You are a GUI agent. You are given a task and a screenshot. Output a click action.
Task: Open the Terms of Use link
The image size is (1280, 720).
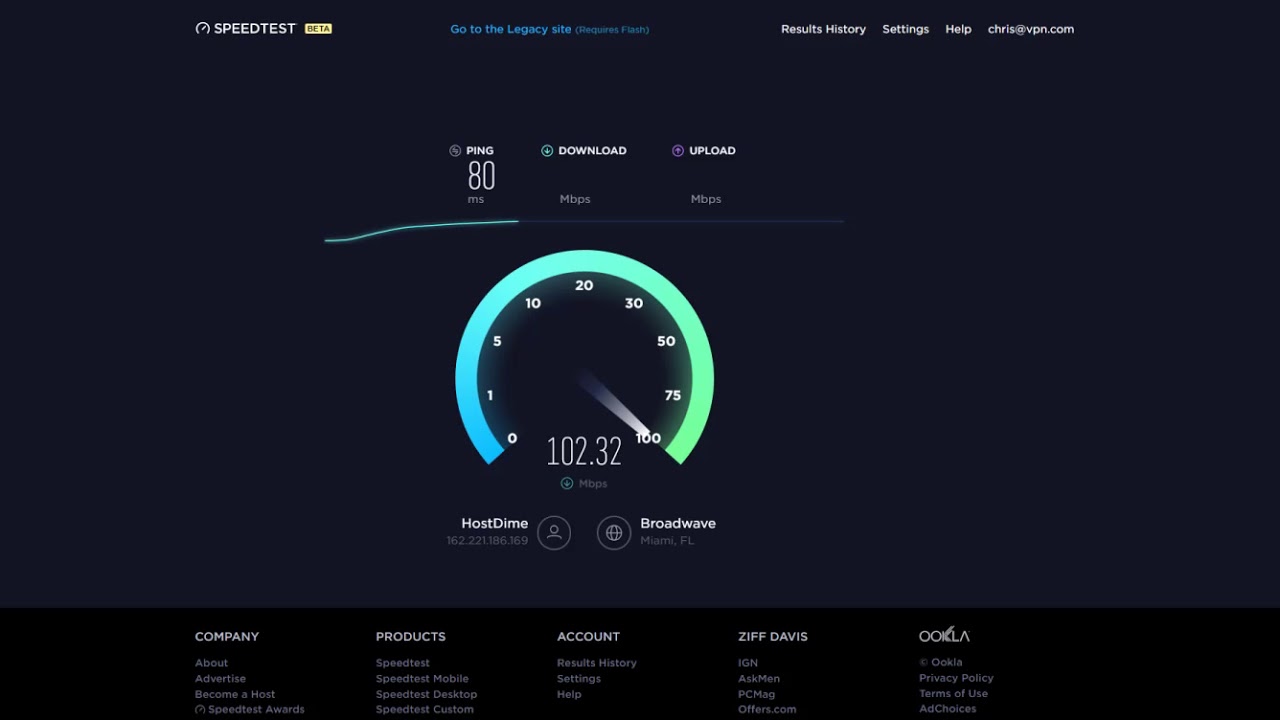953,693
